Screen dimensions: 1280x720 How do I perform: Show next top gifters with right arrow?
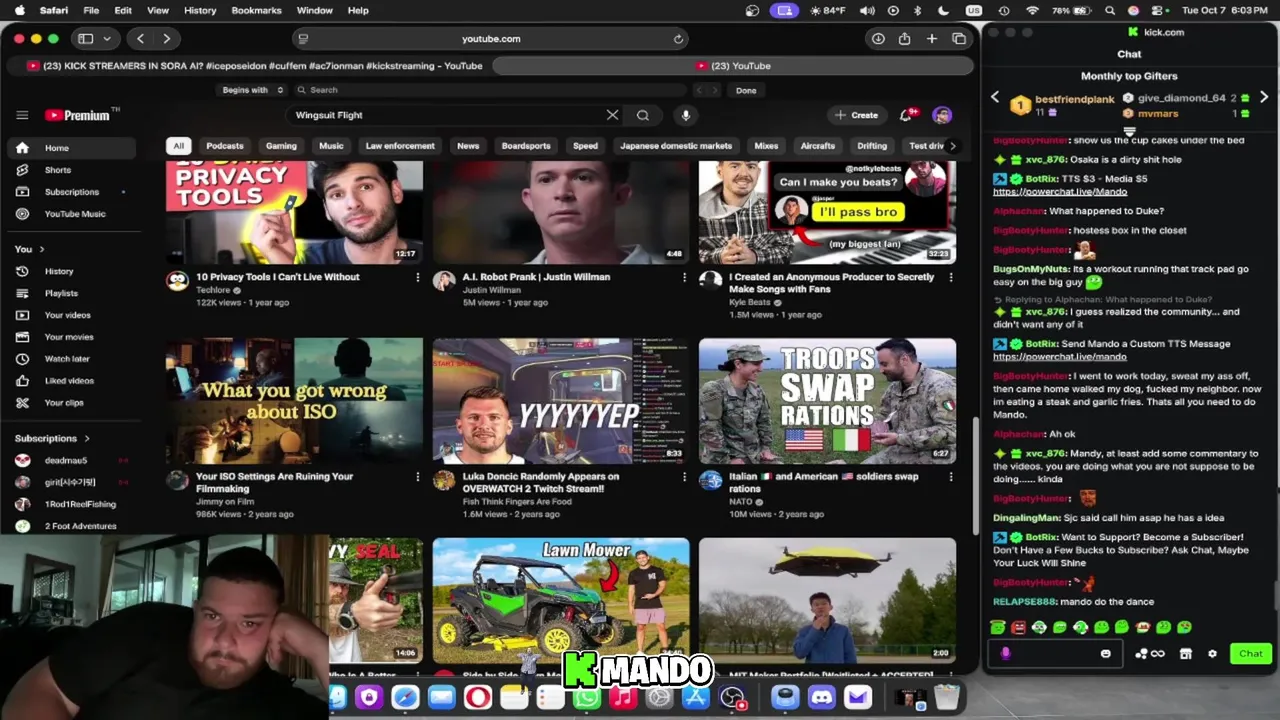(x=1264, y=97)
